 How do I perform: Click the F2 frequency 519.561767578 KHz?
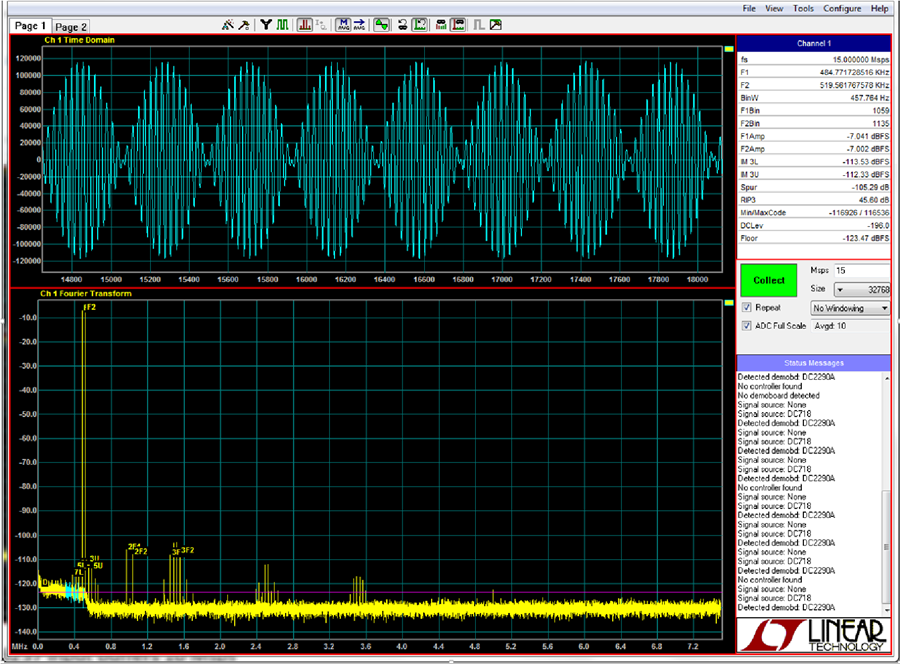point(855,85)
